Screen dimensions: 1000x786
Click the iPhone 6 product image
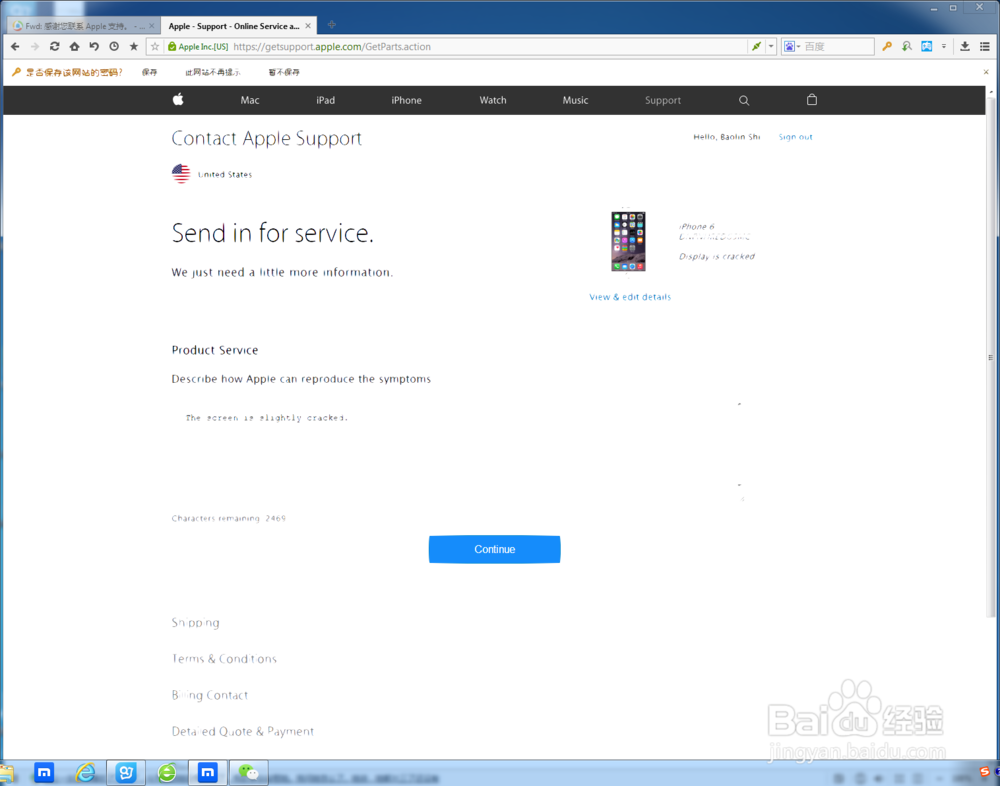point(628,241)
